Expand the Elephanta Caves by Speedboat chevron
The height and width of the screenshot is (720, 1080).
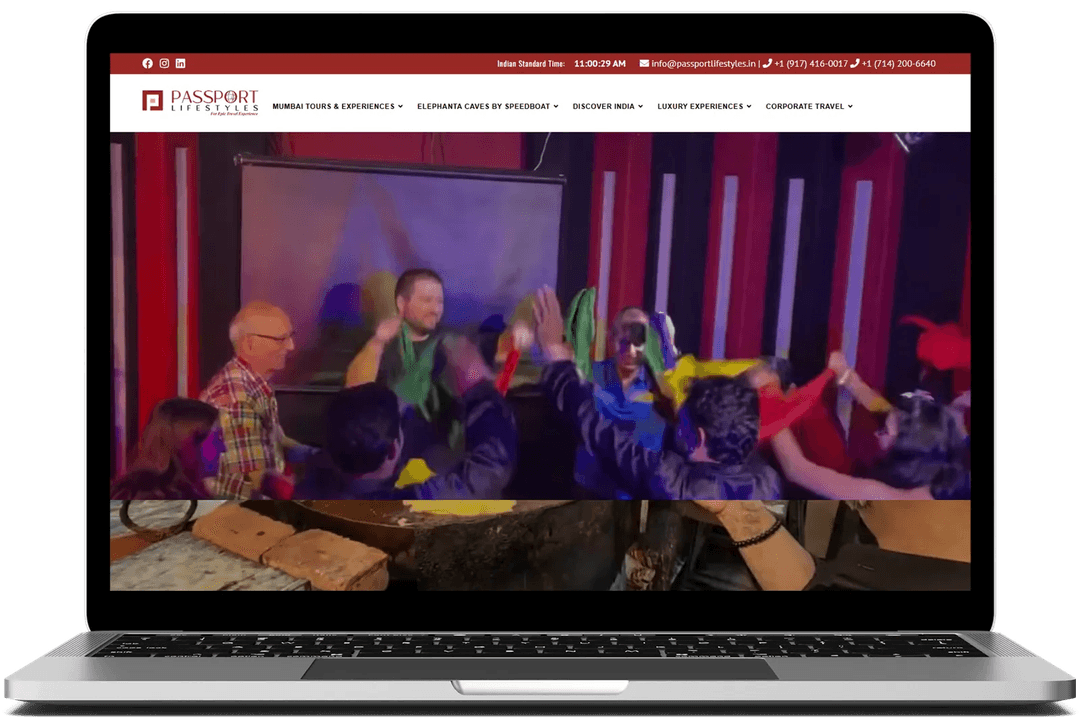556,106
